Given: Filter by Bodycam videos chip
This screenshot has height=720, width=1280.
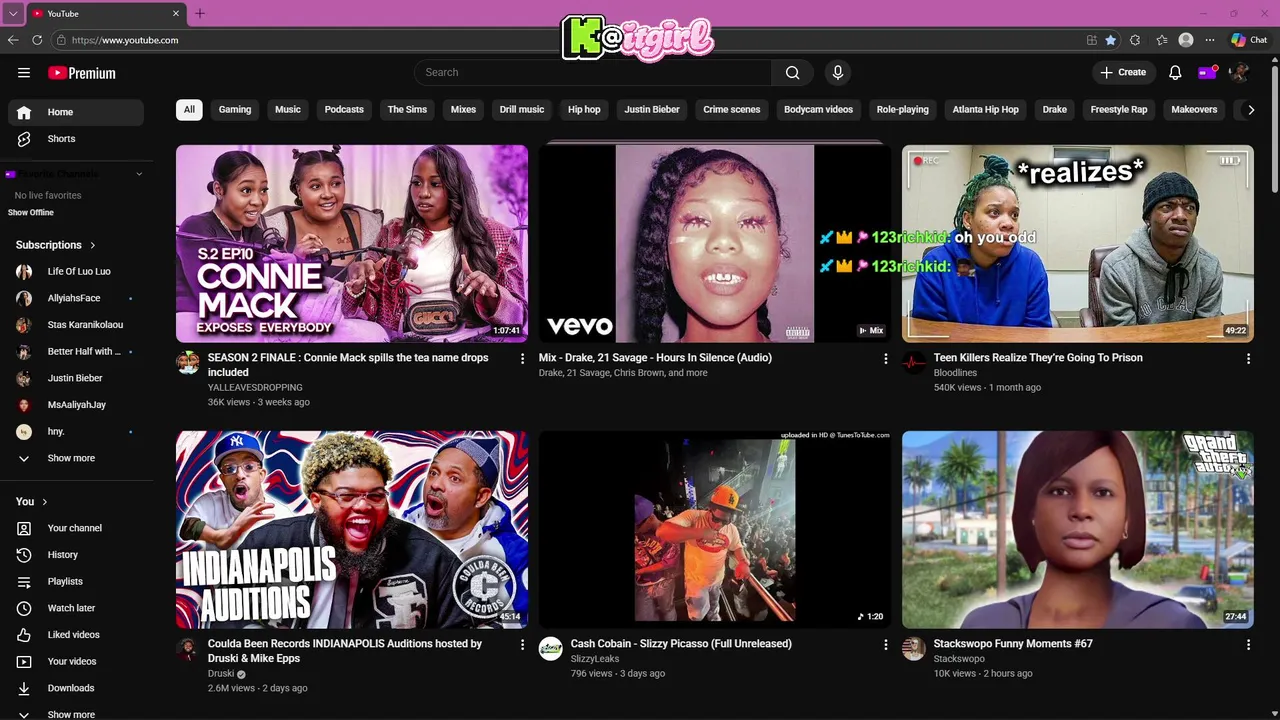Looking at the screenshot, I should pos(818,109).
